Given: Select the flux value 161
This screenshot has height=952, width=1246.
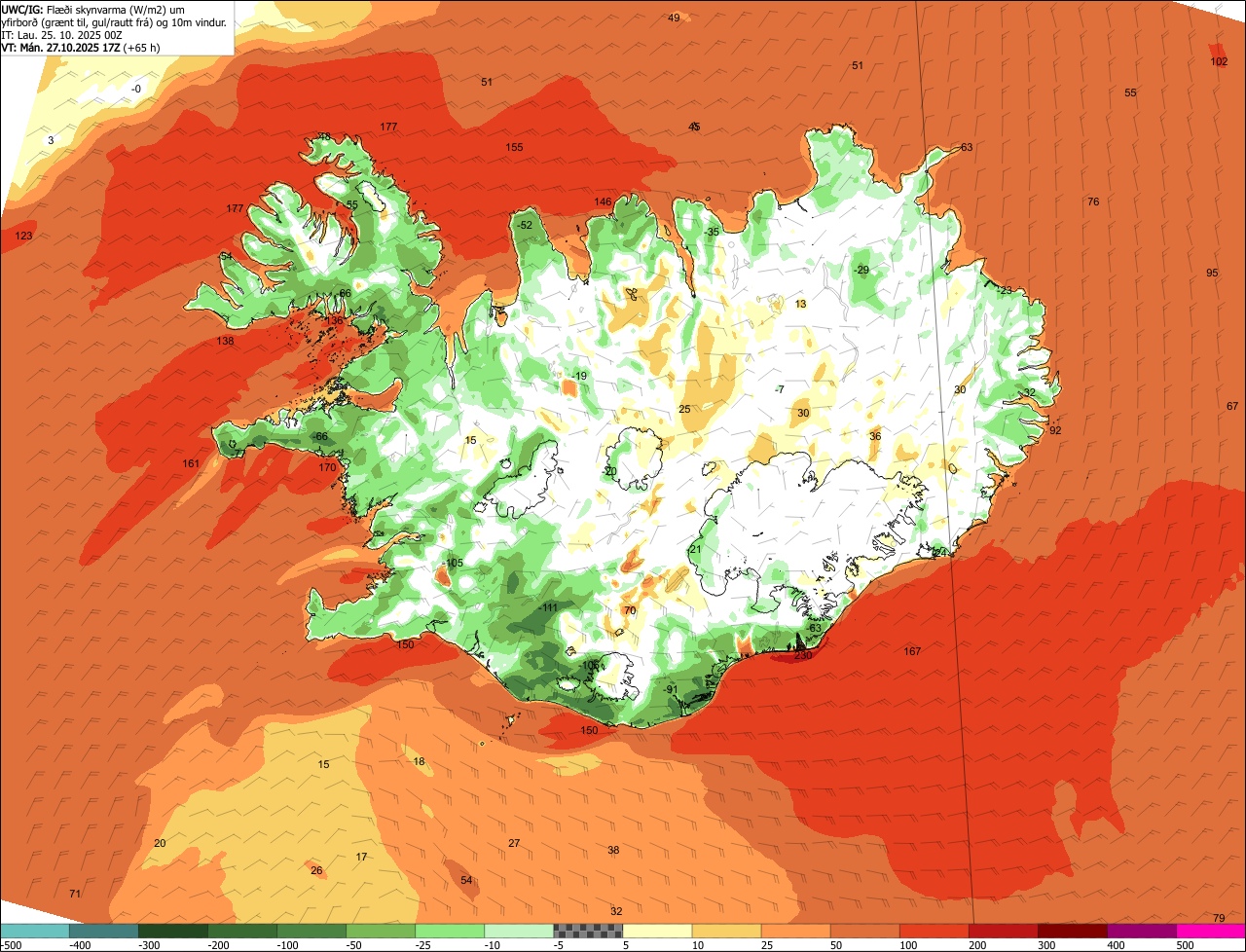Looking at the screenshot, I should click(191, 463).
